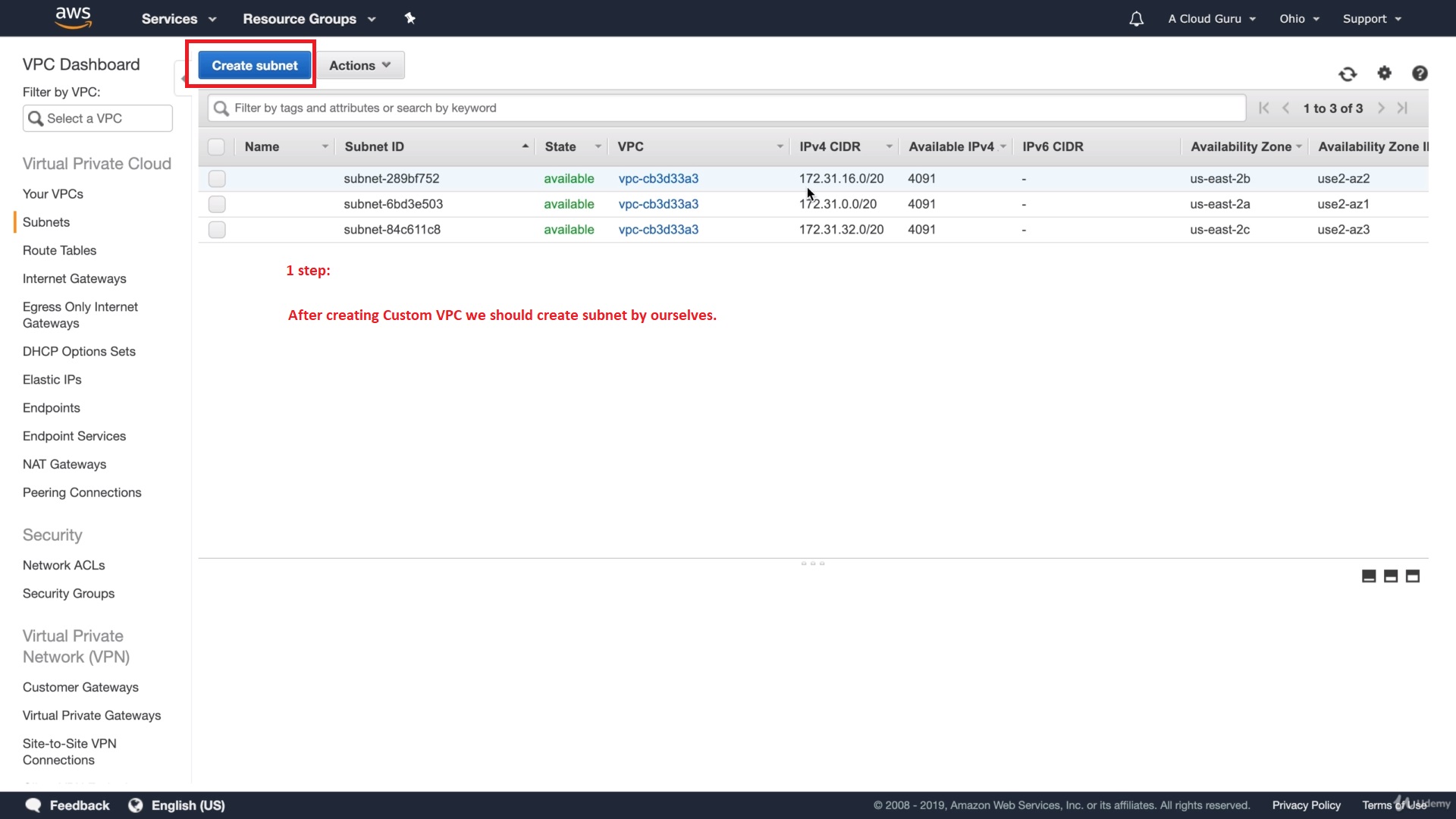Open Route Tables in sidebar
1456x819 pixels.
(x=59, y=250)
